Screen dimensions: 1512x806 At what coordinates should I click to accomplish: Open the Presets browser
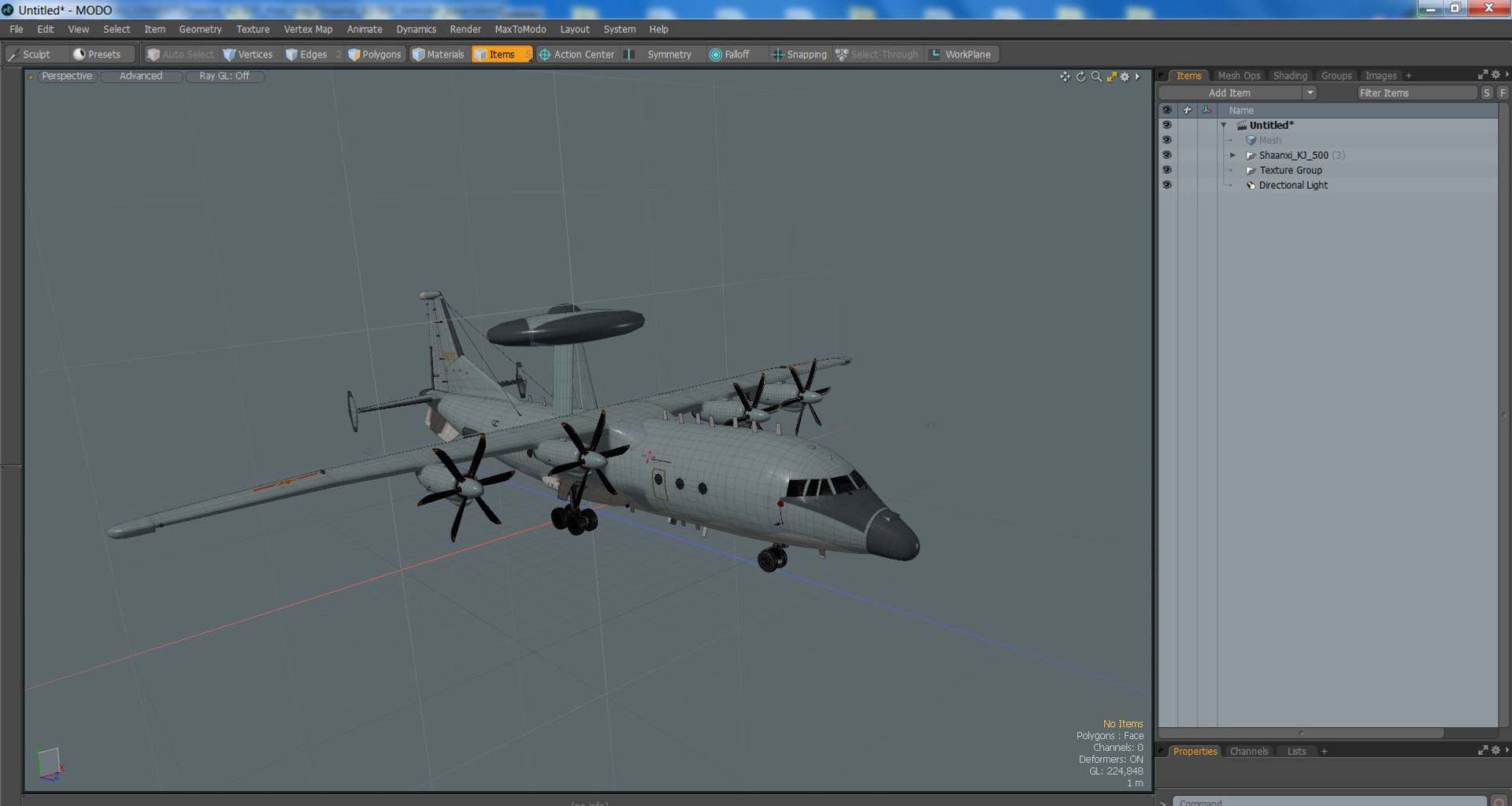click(97, 54)
